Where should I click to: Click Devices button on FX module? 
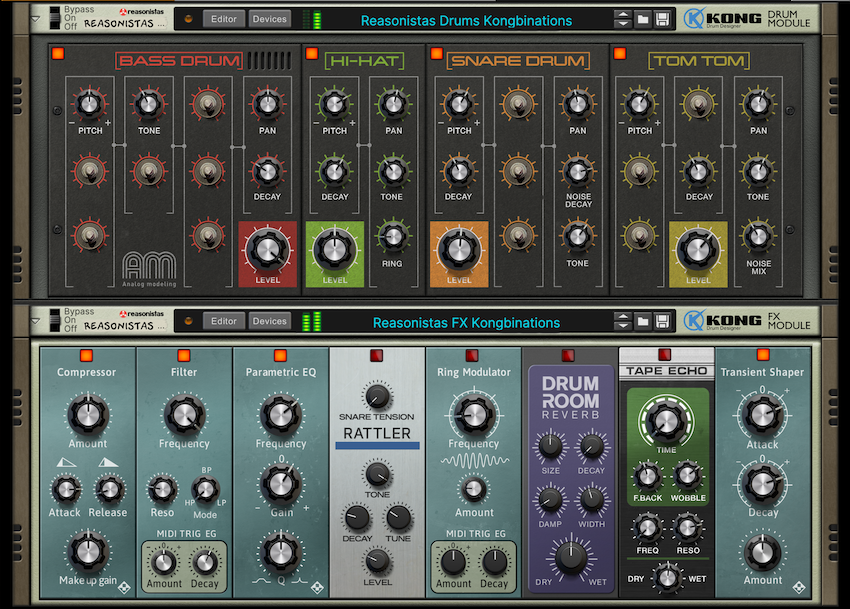point(269,321)
